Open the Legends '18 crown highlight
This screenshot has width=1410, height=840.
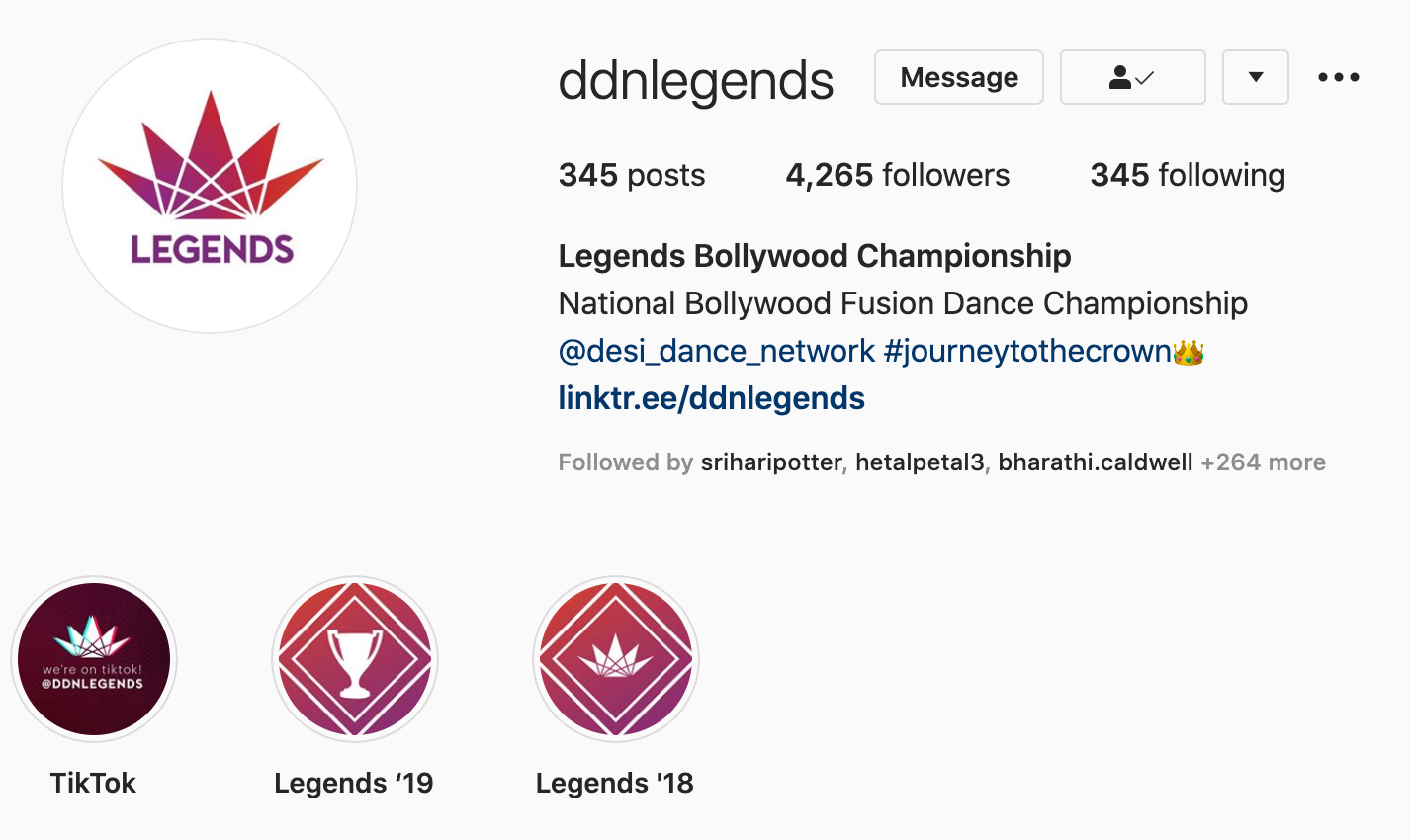click(x=616, y=659)
